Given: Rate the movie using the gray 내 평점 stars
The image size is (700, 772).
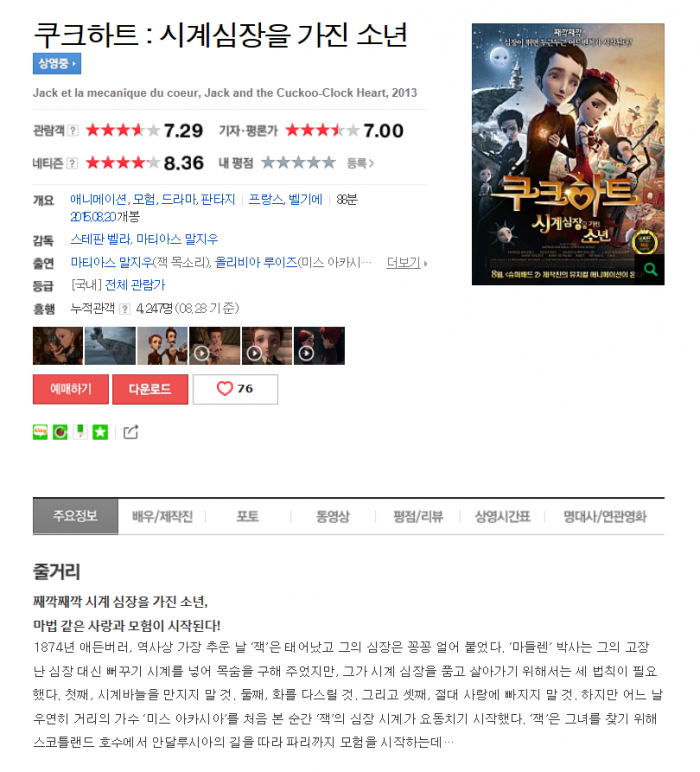Looking at the screenshot, I should click(x=298, y=162).
